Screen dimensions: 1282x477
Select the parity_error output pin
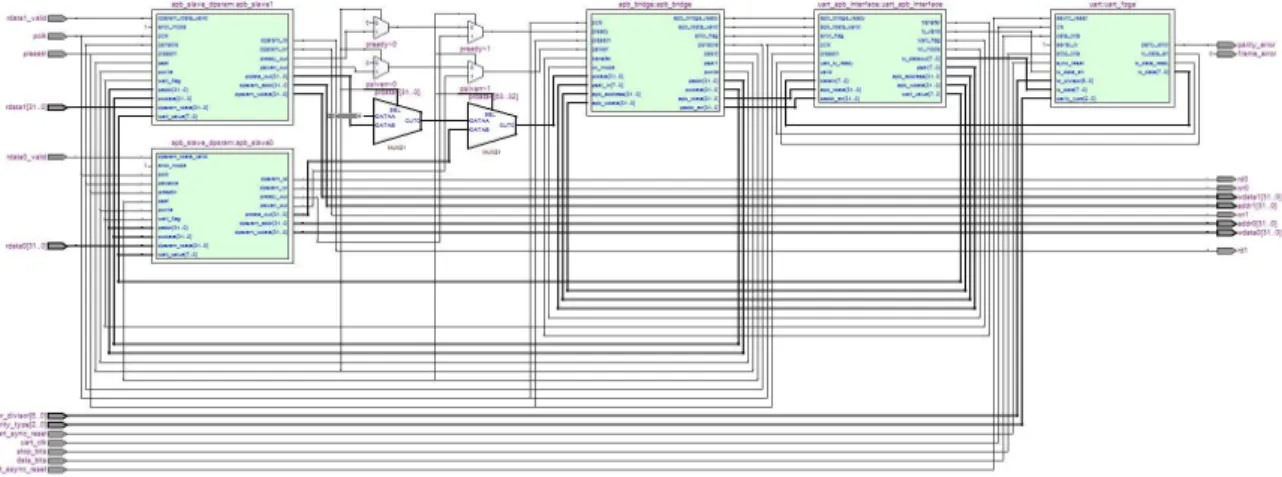(1226, 45)
